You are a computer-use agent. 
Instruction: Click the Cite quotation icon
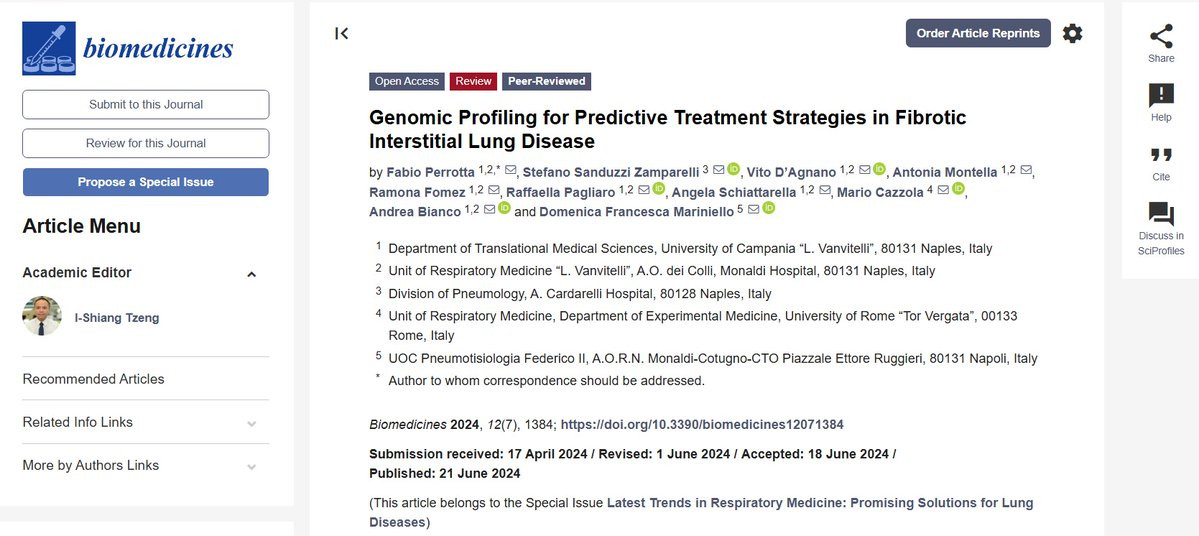1161,155
